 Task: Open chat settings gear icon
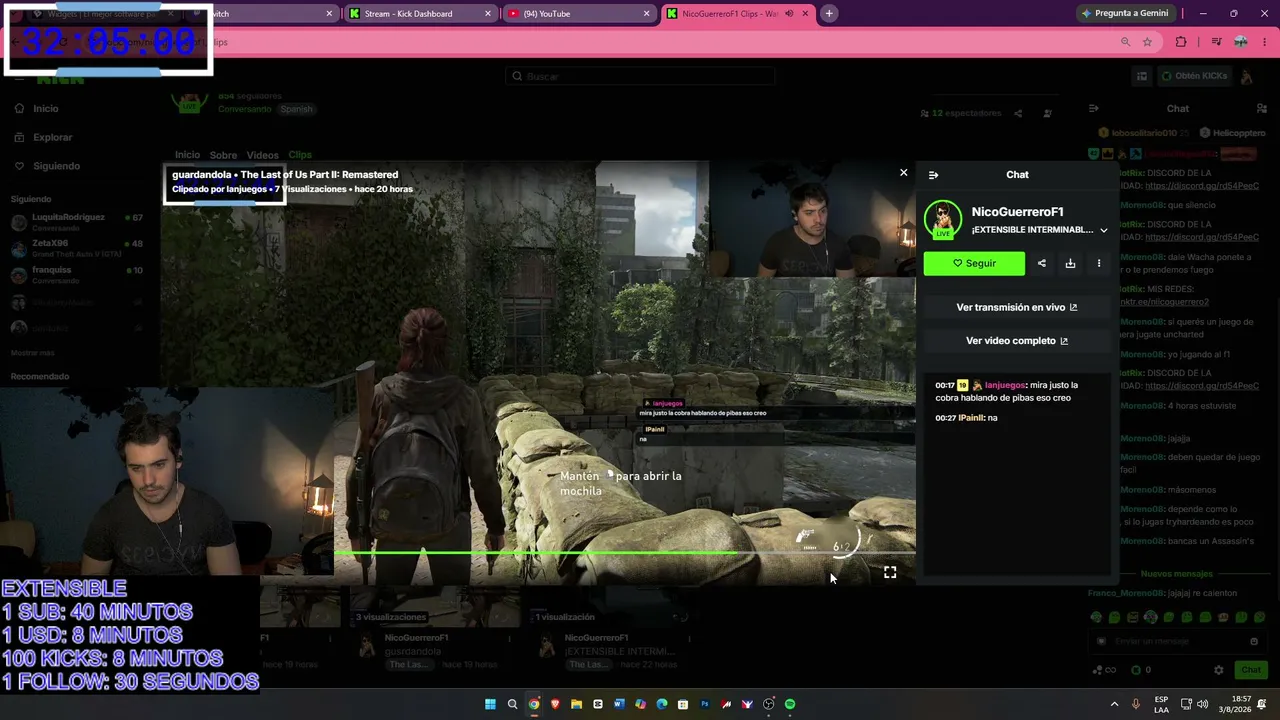click(x=1218, y=670)
